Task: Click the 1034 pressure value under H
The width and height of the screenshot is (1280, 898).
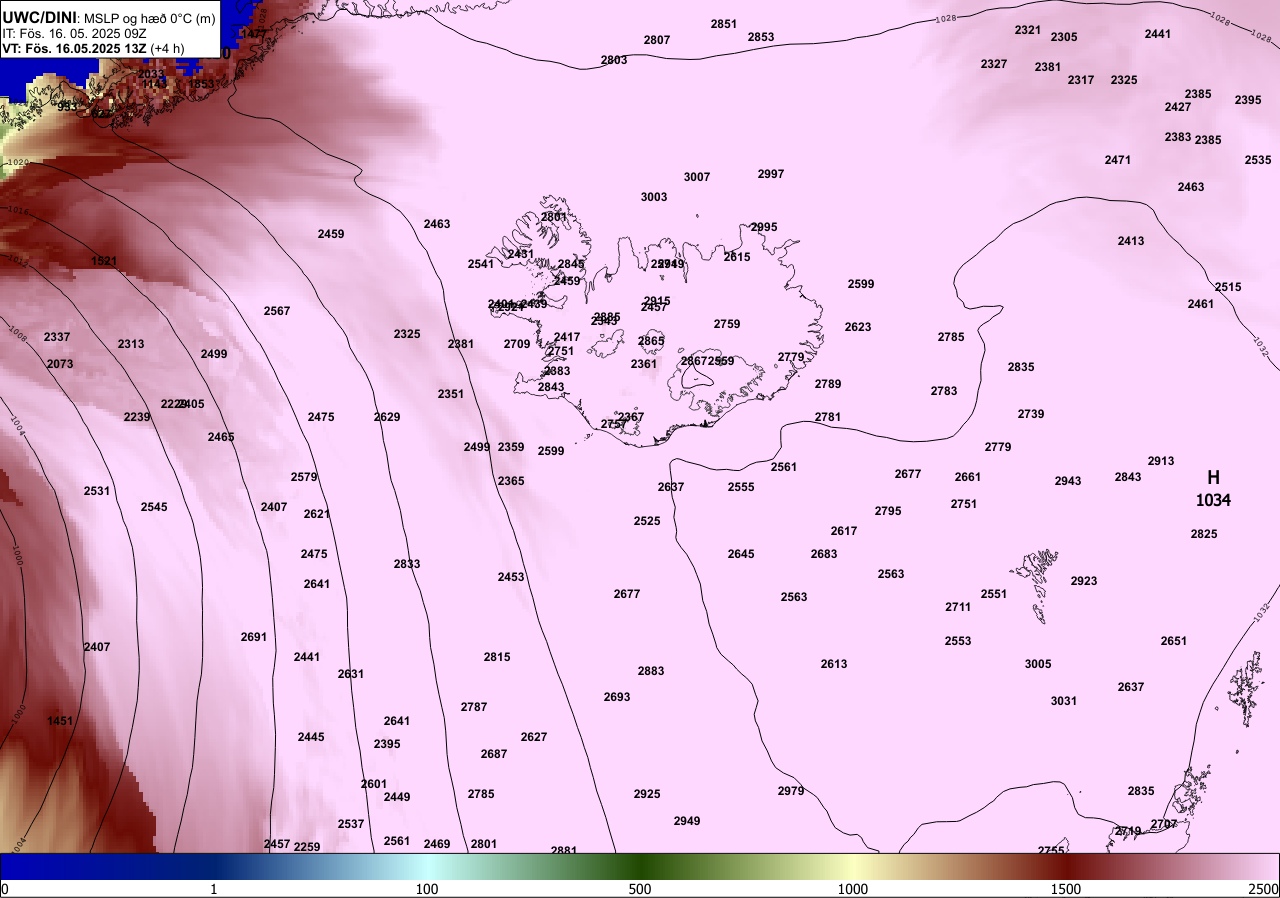Action: tap(1213, 501)
